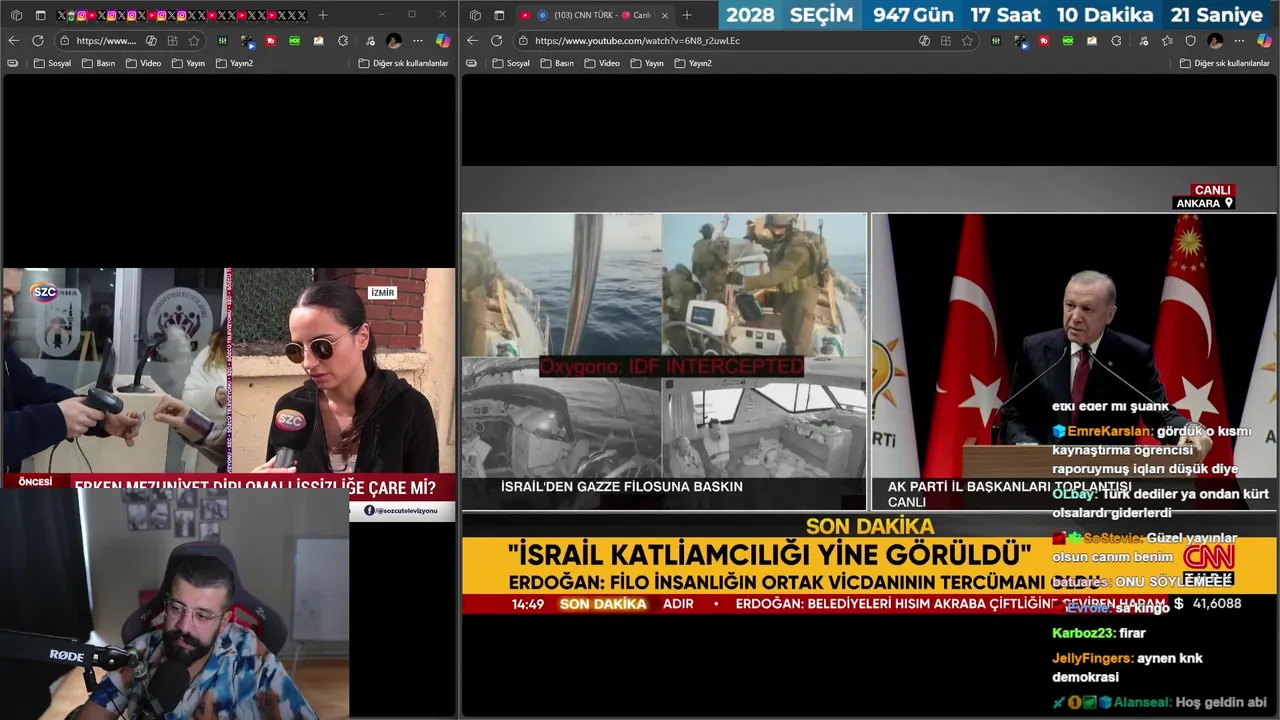Screen dimensions: 1280x720
Task: Open equalizer extension in left browser window
Action: point(222,41)
